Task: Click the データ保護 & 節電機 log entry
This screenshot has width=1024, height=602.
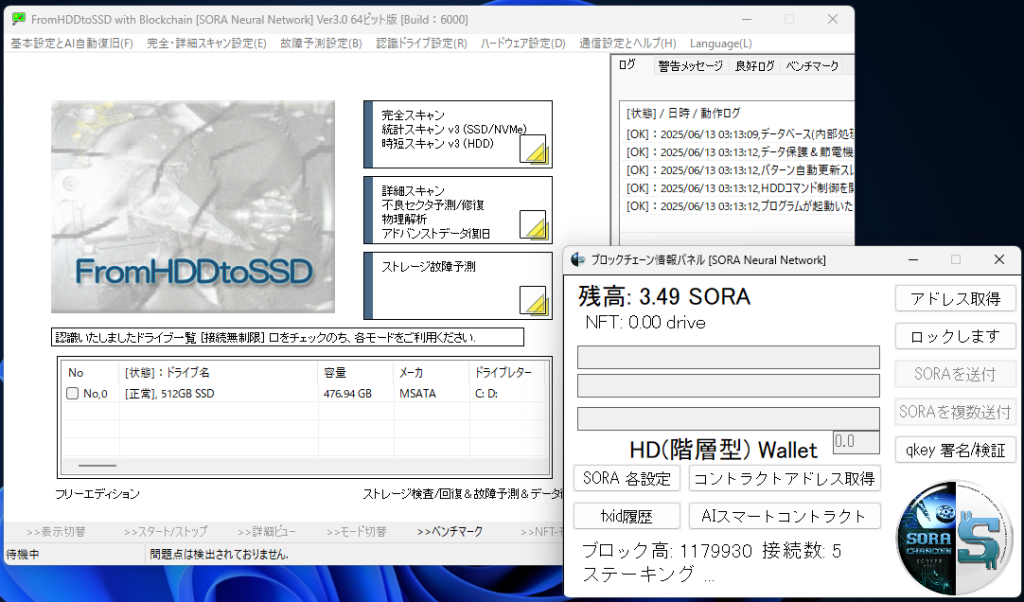Action: coord(740,152)
